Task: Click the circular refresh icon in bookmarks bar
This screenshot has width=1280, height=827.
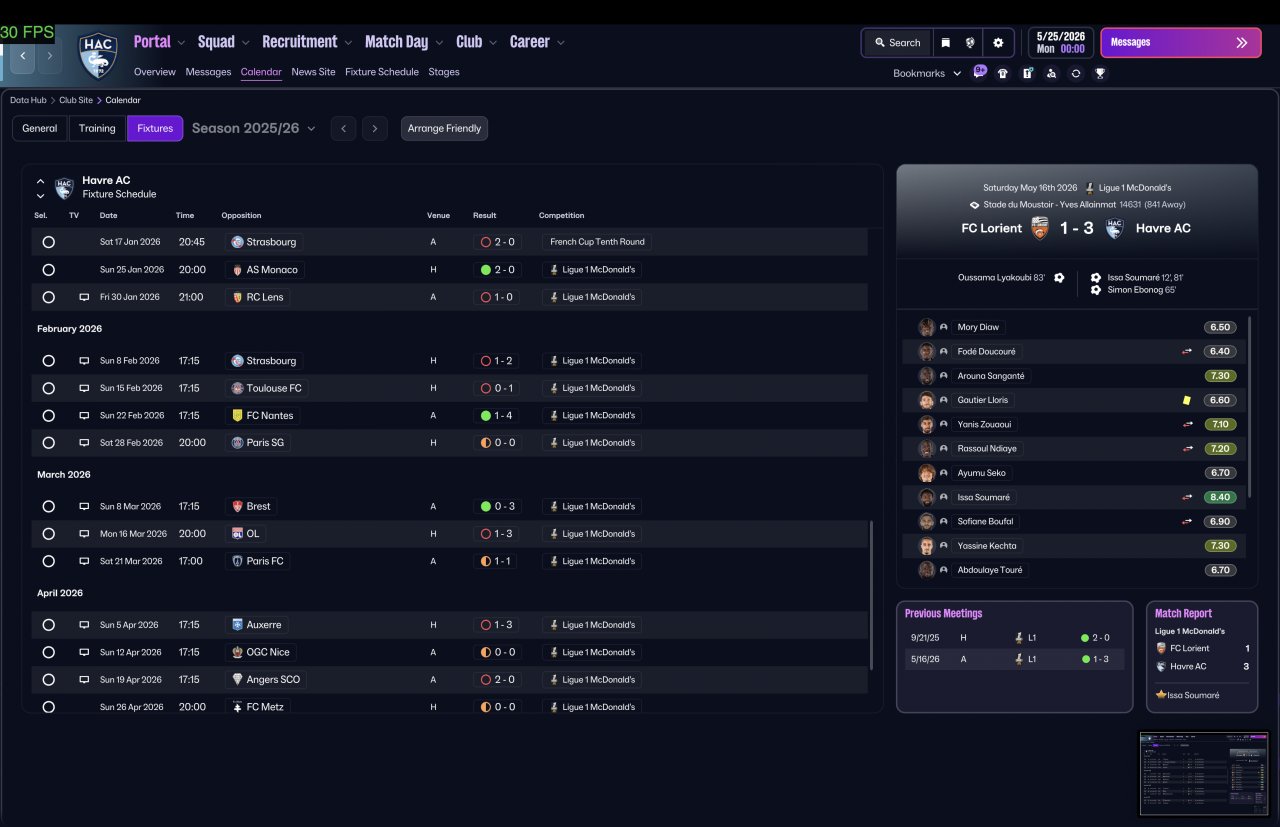Action: [1076, 73]
